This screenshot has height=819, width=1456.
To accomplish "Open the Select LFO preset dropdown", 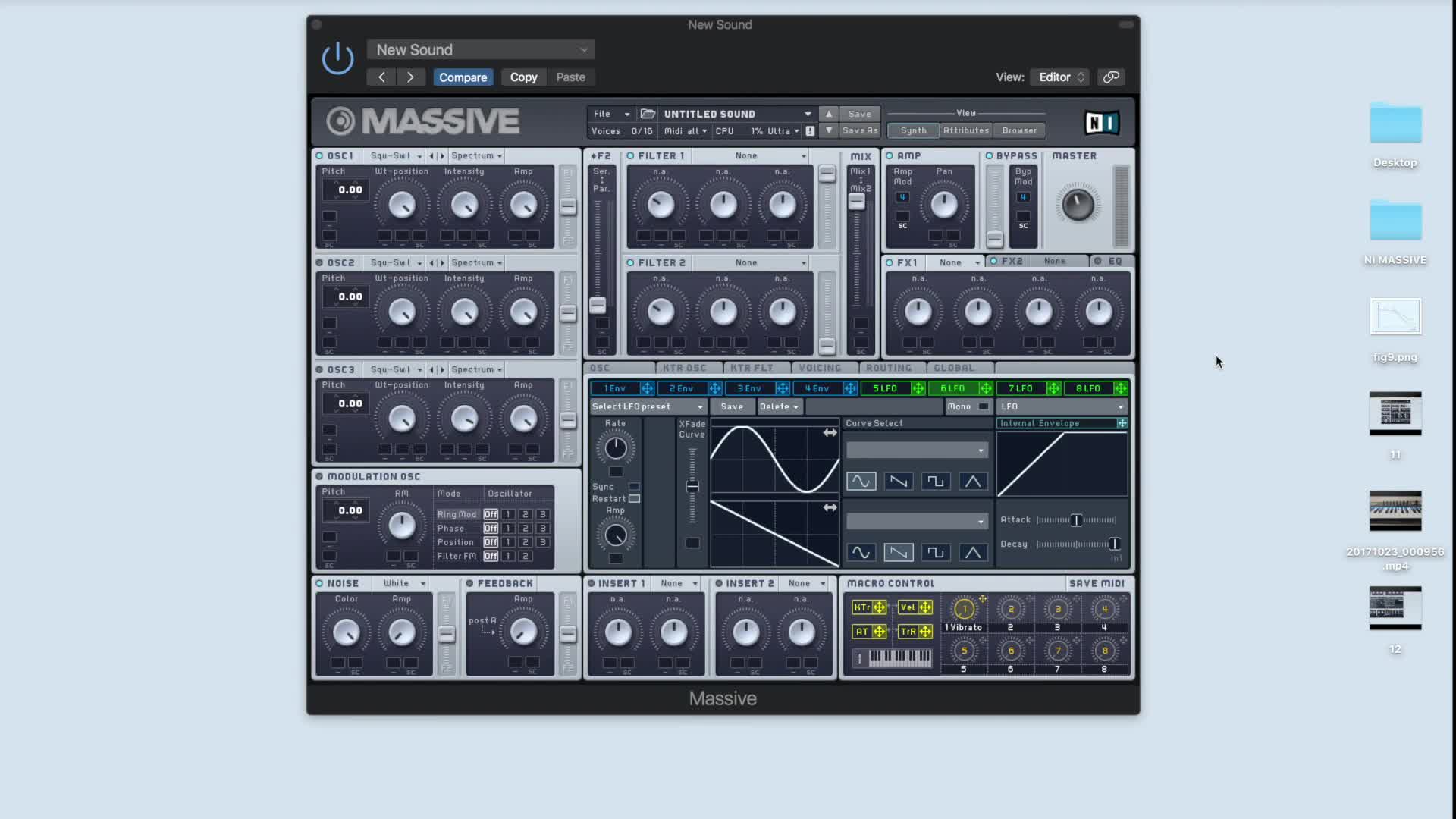I will [x=648, y=407].
